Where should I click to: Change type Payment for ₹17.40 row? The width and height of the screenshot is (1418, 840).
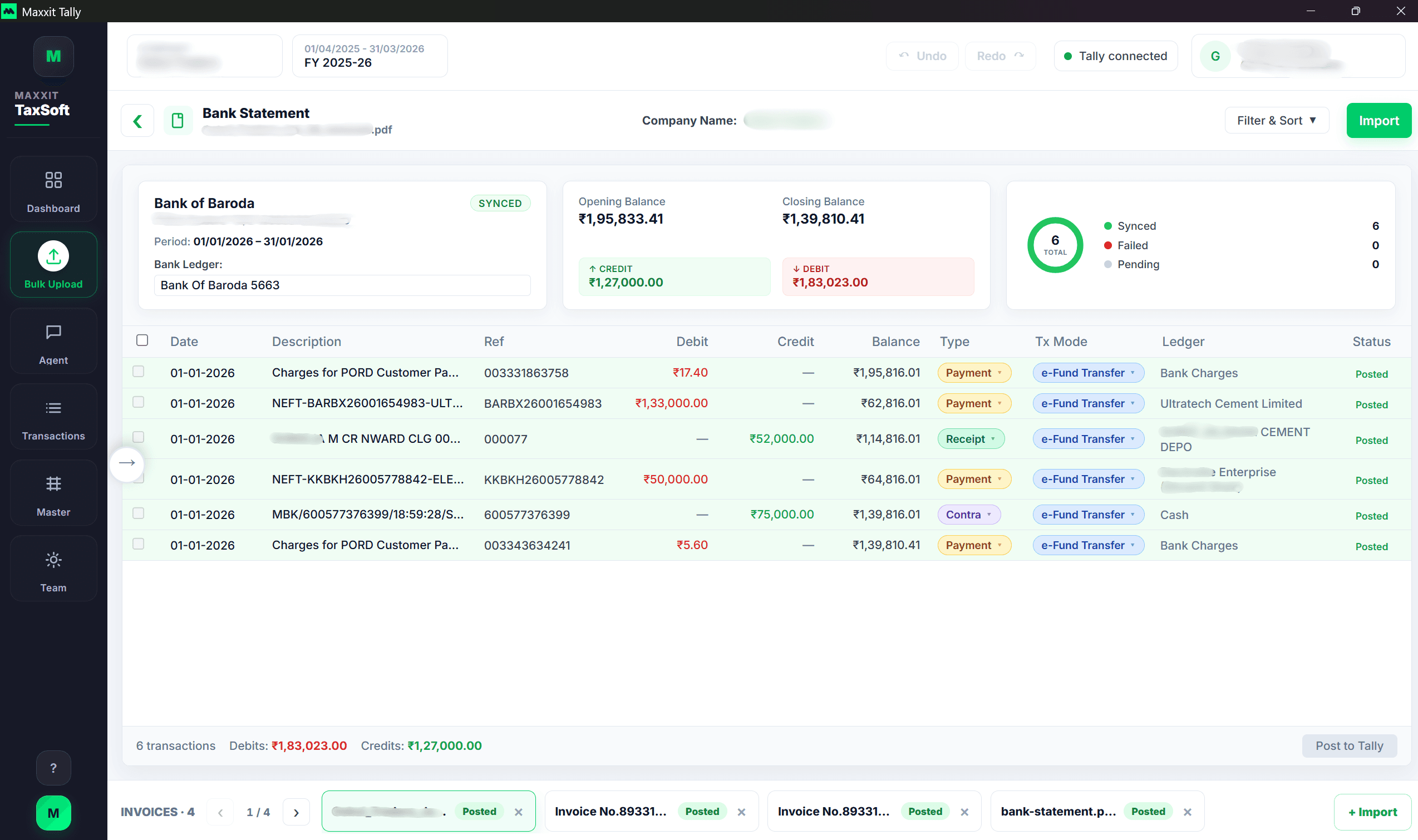click(974, 373)
